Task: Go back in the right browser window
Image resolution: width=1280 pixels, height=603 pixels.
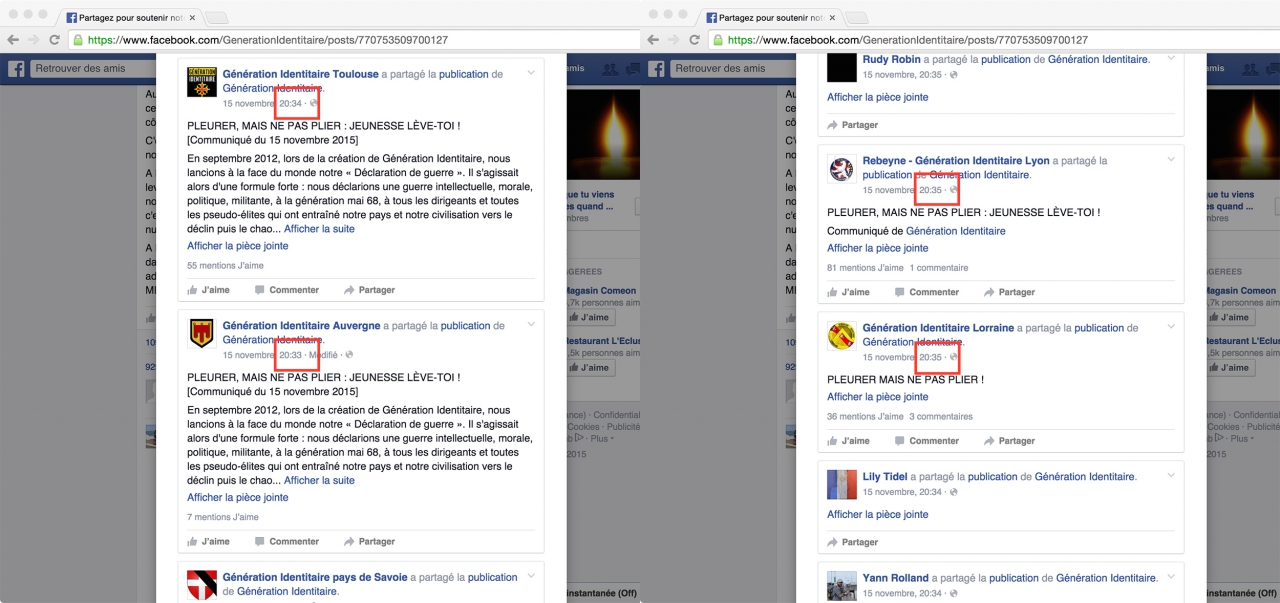Action: coord(653,40)
